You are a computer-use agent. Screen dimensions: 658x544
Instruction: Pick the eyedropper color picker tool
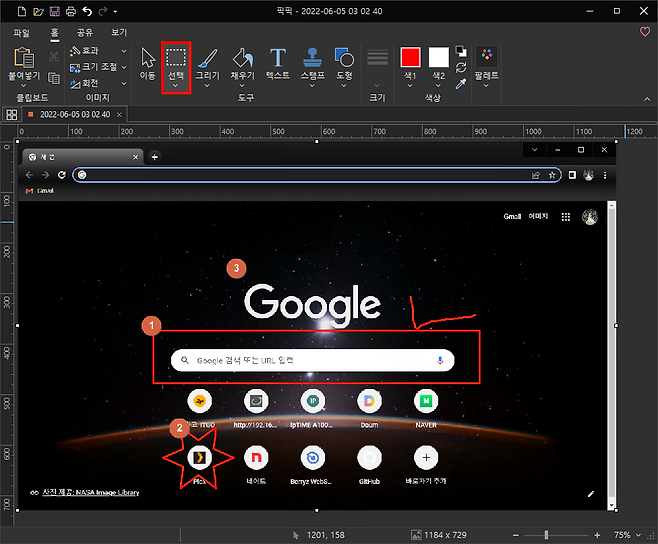461,84
